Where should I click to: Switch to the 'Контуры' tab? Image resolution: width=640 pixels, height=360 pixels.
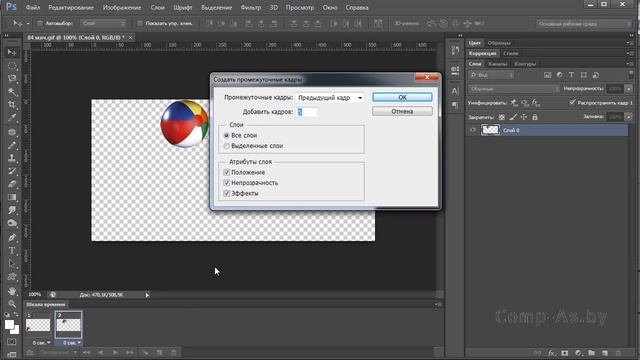tap(525, 64)
